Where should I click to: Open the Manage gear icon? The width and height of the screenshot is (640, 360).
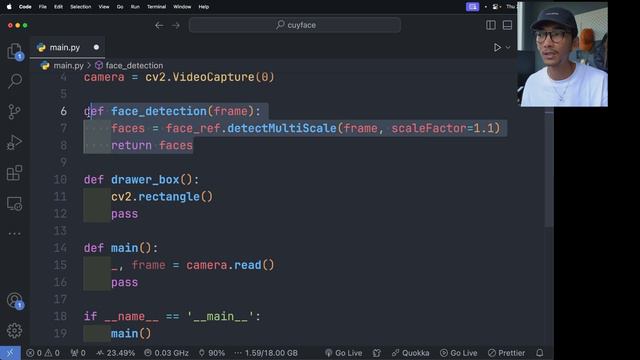14,331
